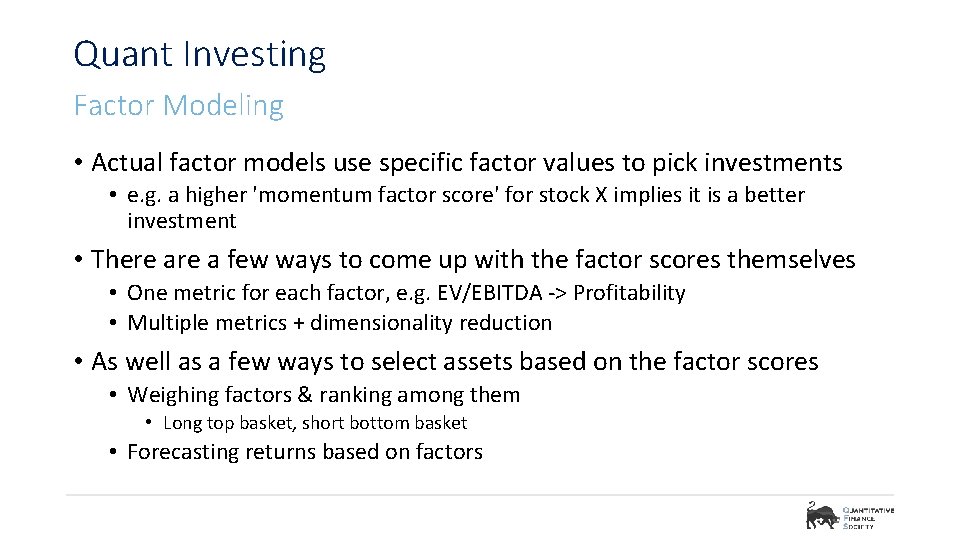Click the "Long top basket, short bottom basket" line
960x540 pixels.
point(314,423)
